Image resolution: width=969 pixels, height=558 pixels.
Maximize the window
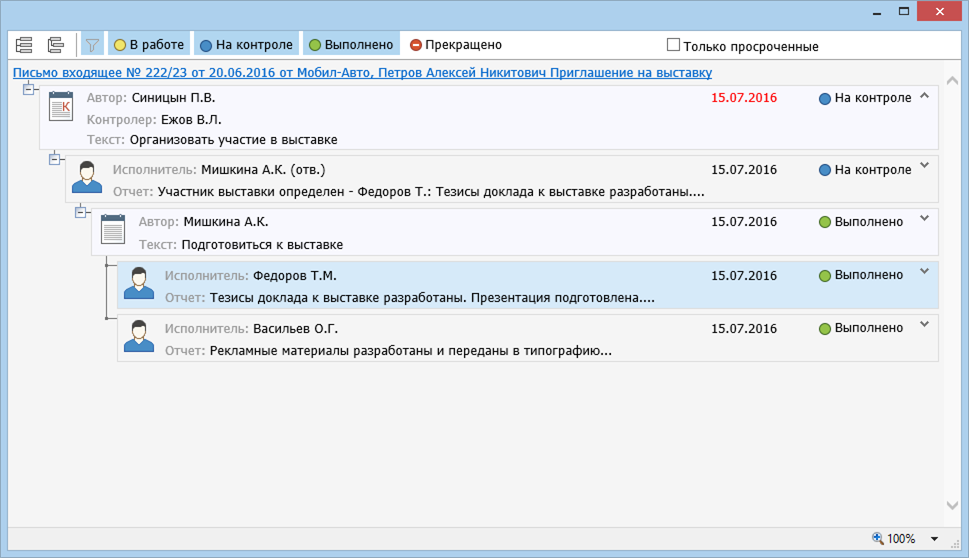point(903,11)
